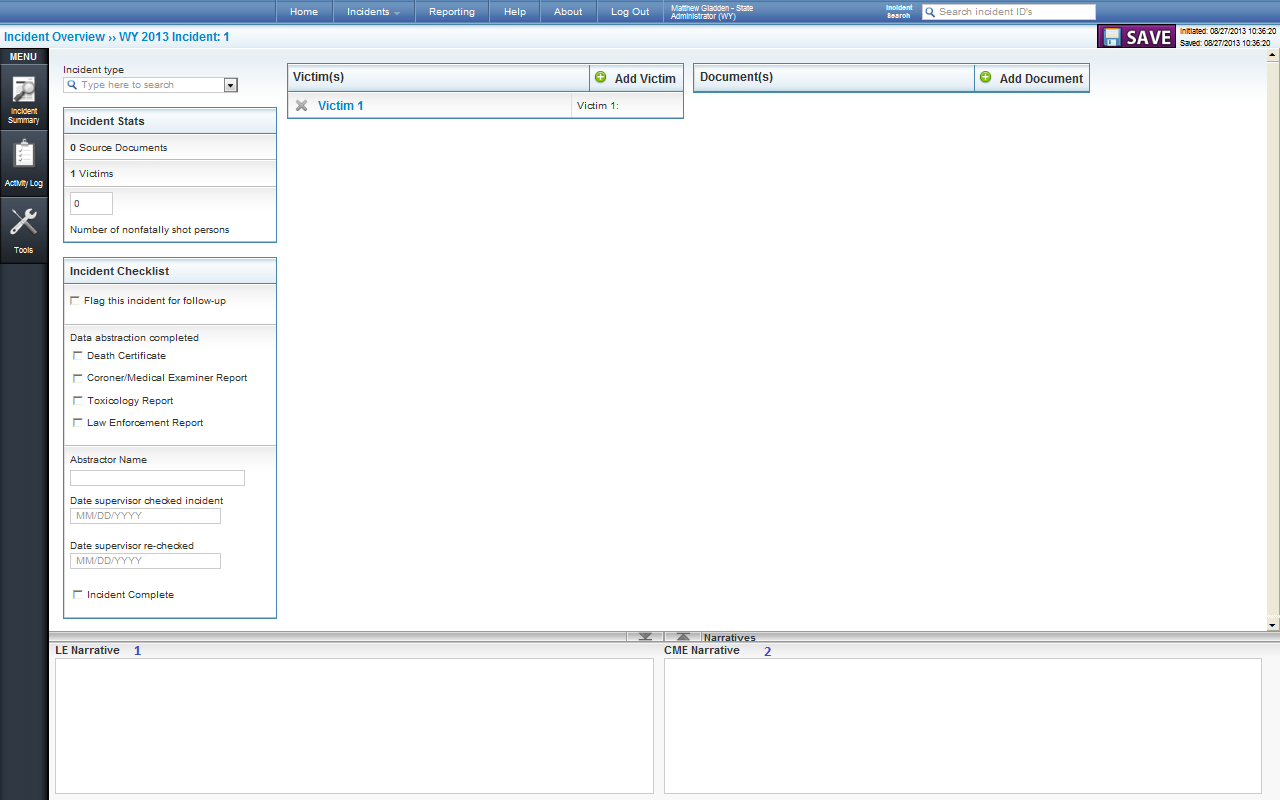Open the Help menu item
This screenshot has width=1280, height=800.
click(x=515, y=12)
